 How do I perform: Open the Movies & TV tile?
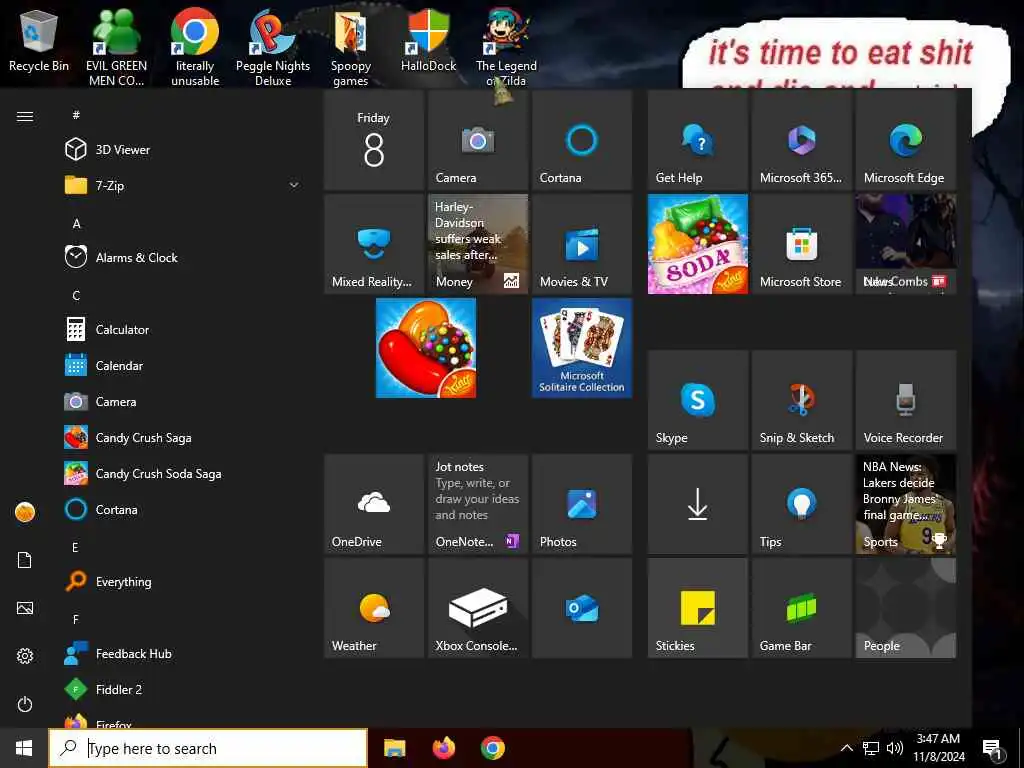[x=582, y=244]
